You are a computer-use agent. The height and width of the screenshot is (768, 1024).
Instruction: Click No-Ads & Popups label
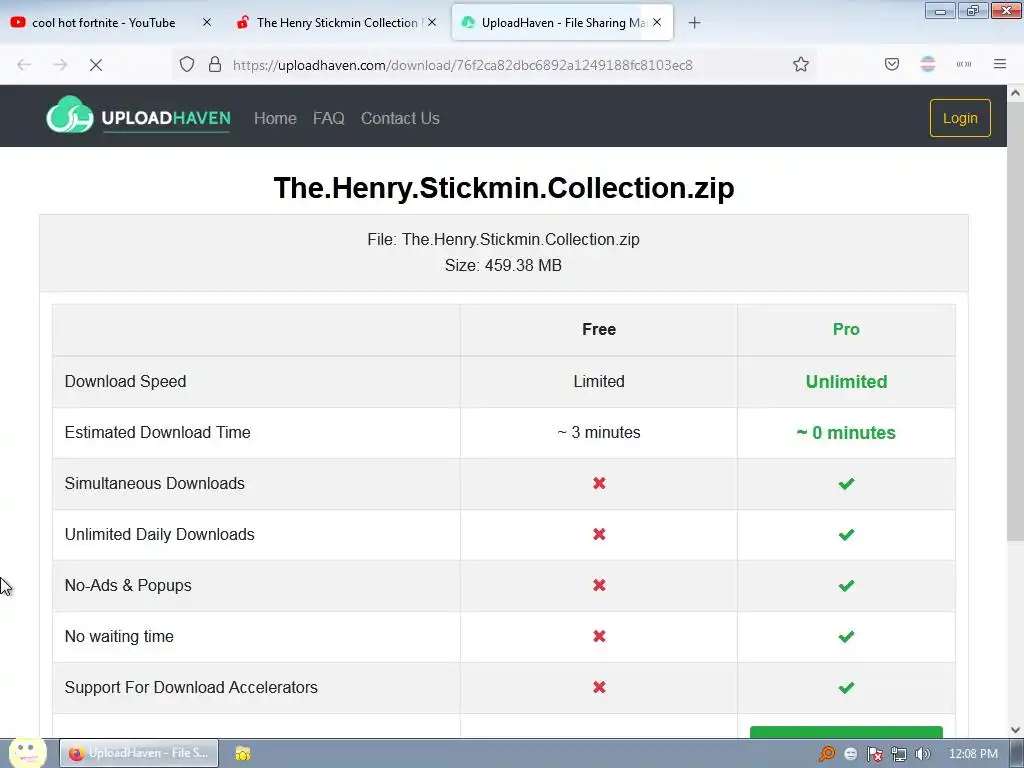coord(128,585)
